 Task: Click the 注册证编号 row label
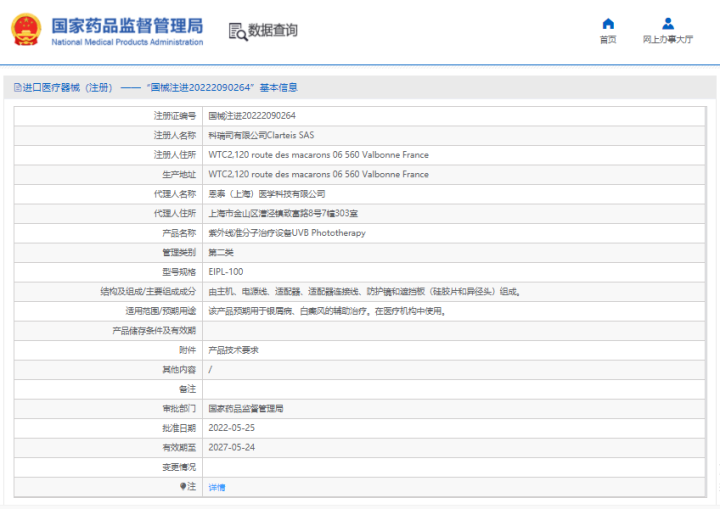coord(174,116)
